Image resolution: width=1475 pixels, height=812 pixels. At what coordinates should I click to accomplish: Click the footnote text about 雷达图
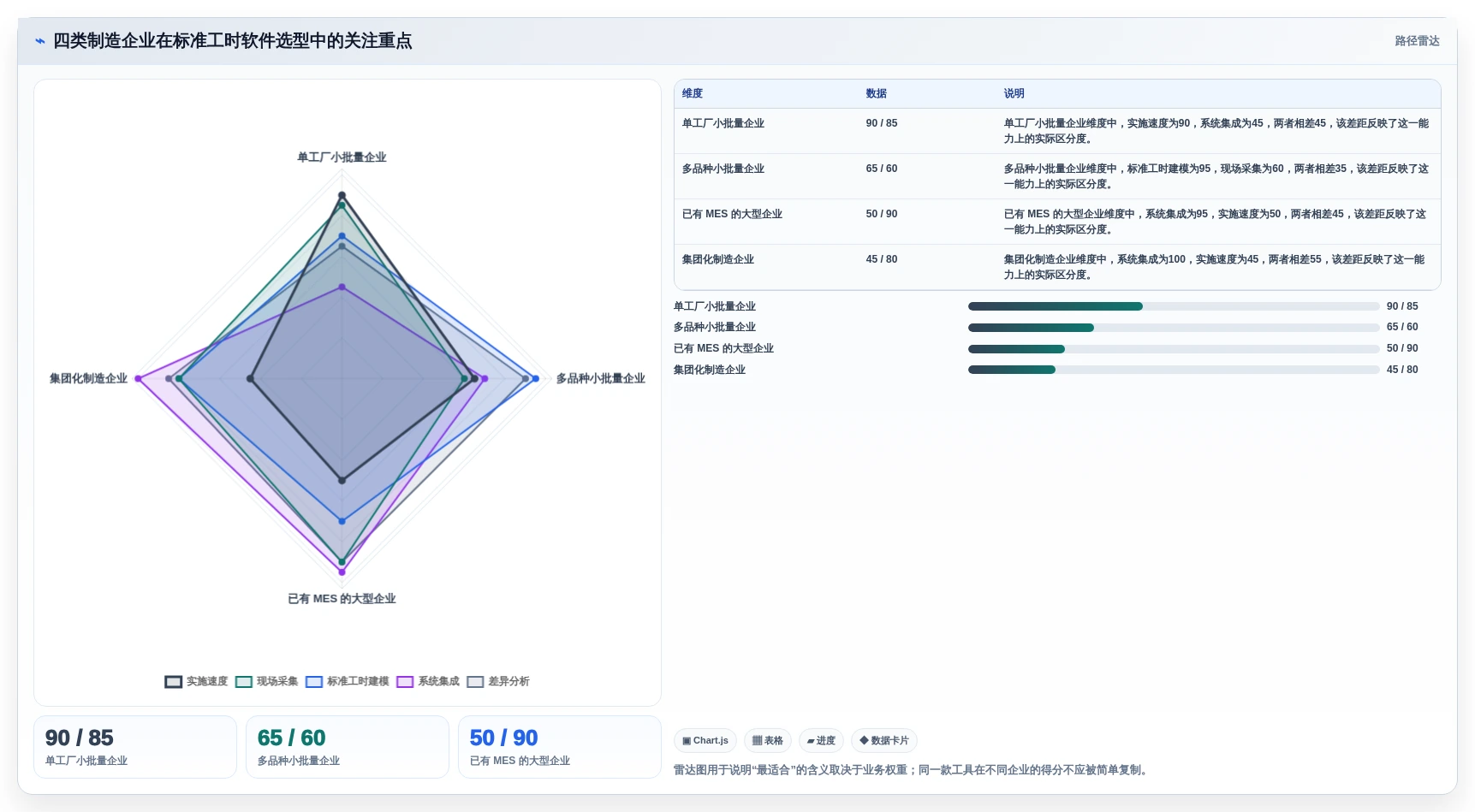tap(913, 770)
